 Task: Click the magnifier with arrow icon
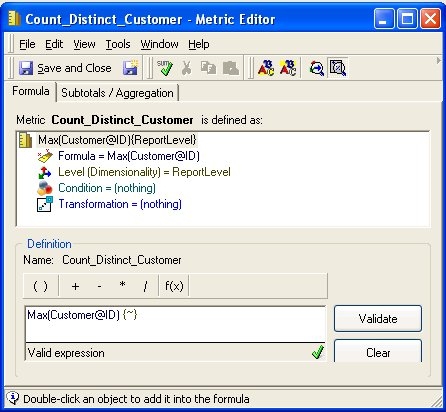(x=316, y=68)
